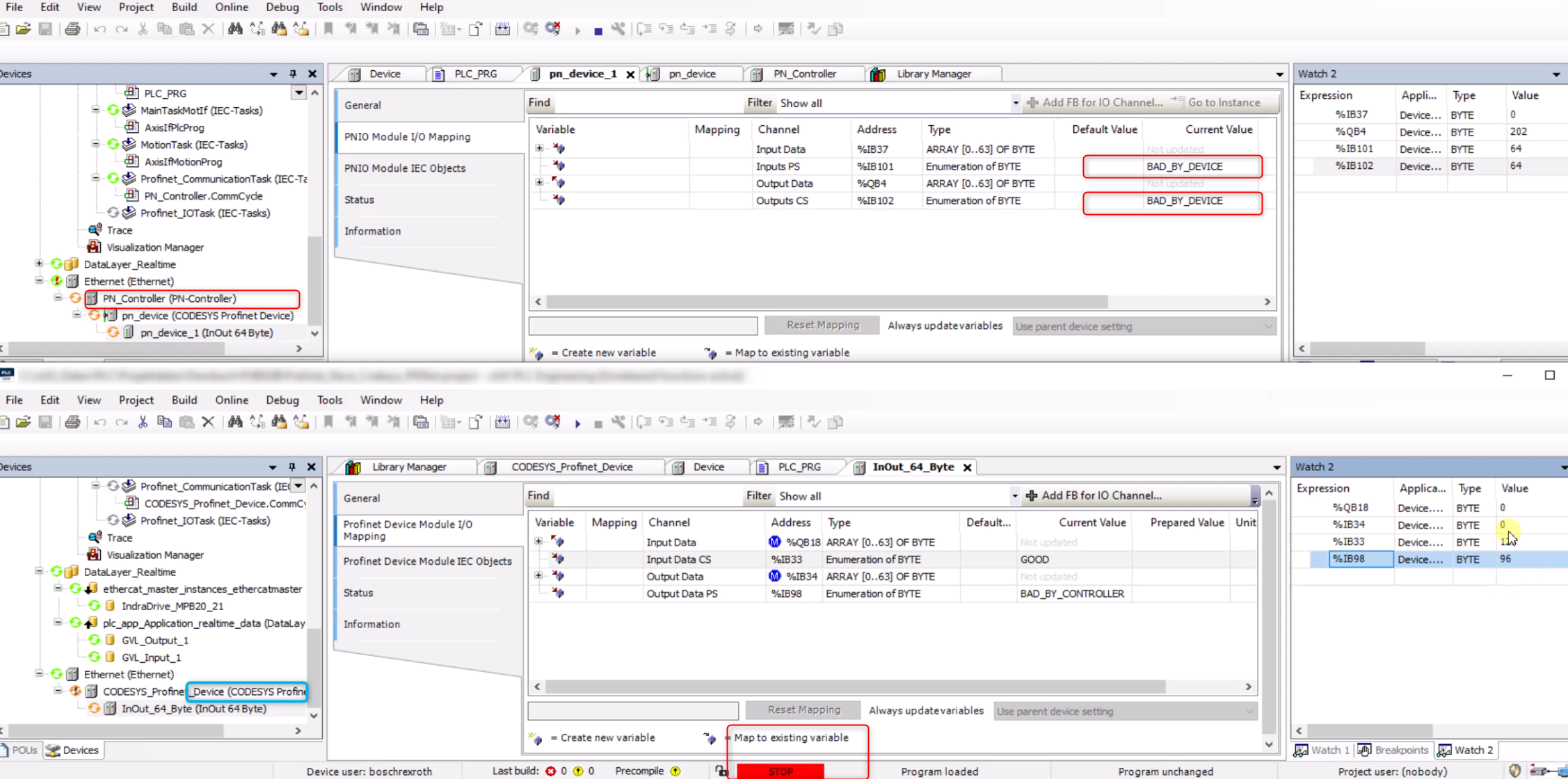The width and height of the screenshot is (1568, 779).
Task: Switch to the Watch 1 tab
Action: (x=1322, y=750)
